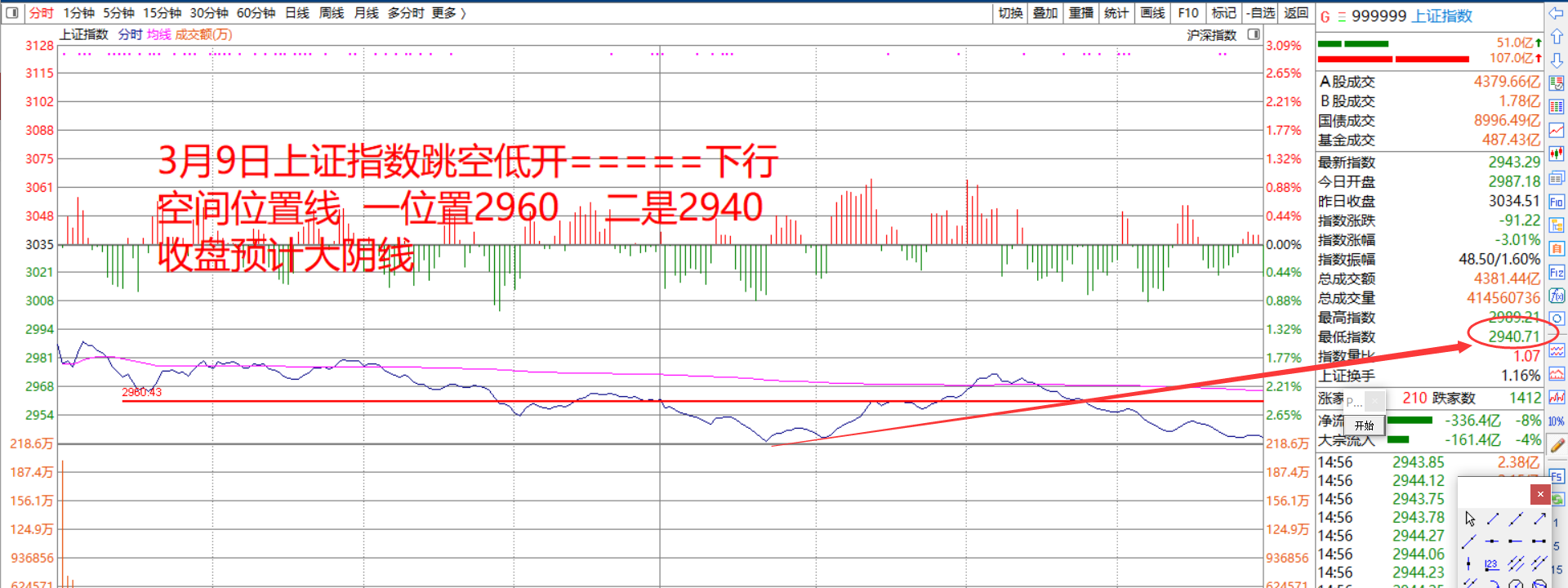The width and height of the screenshot is (1568, 588).
Task: Open the 日线 daily chart
Action: pos(297,13)
